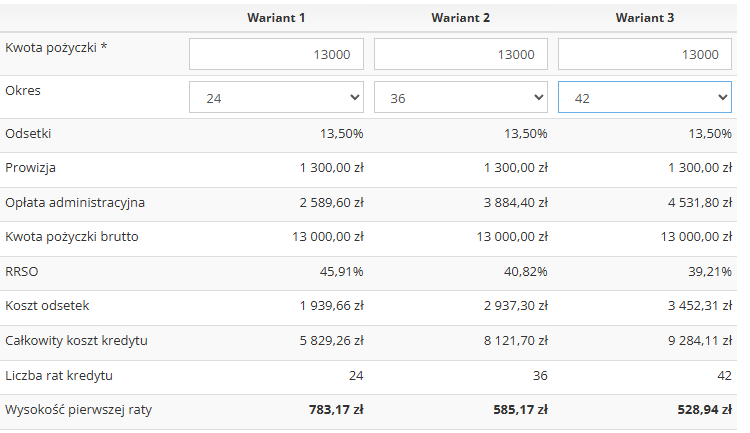Click the 9 284,11 zł total cost value
This screenshot has height=433, width=750.
coord(700,341)
